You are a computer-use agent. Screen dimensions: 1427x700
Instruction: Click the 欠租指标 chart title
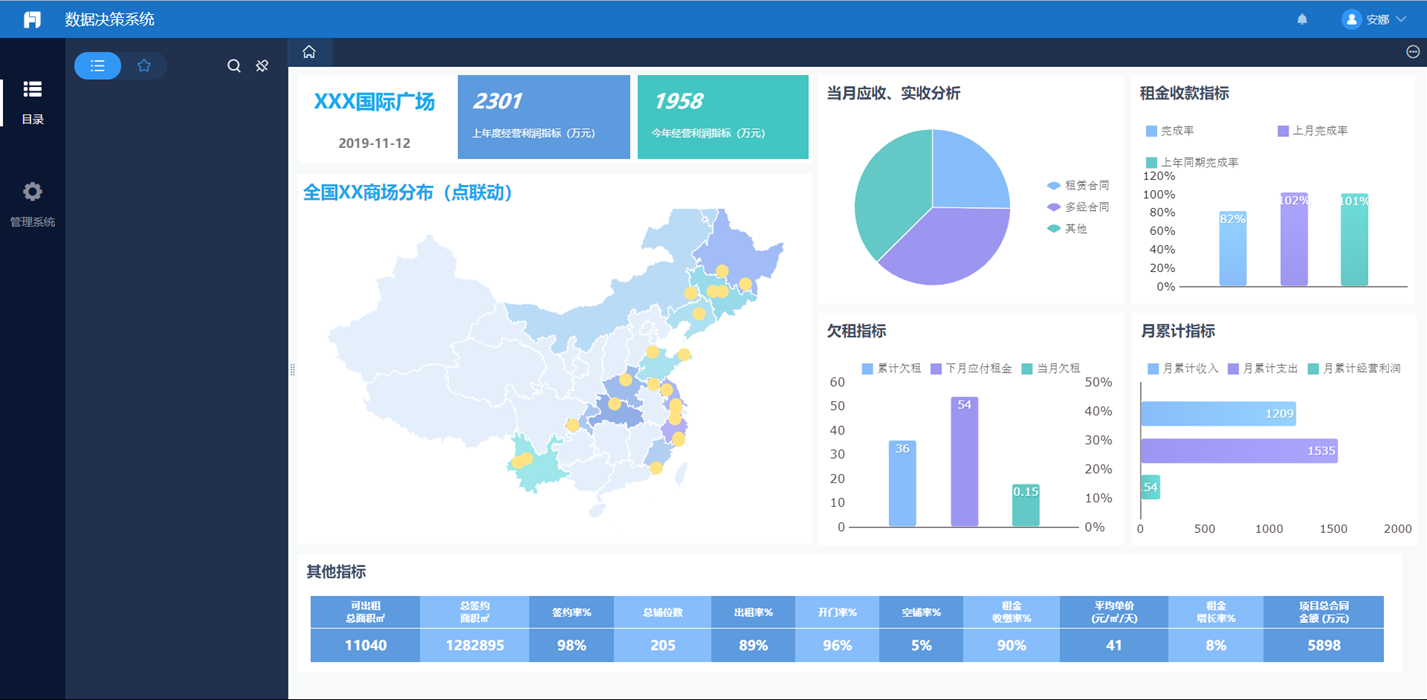[856, 331]
